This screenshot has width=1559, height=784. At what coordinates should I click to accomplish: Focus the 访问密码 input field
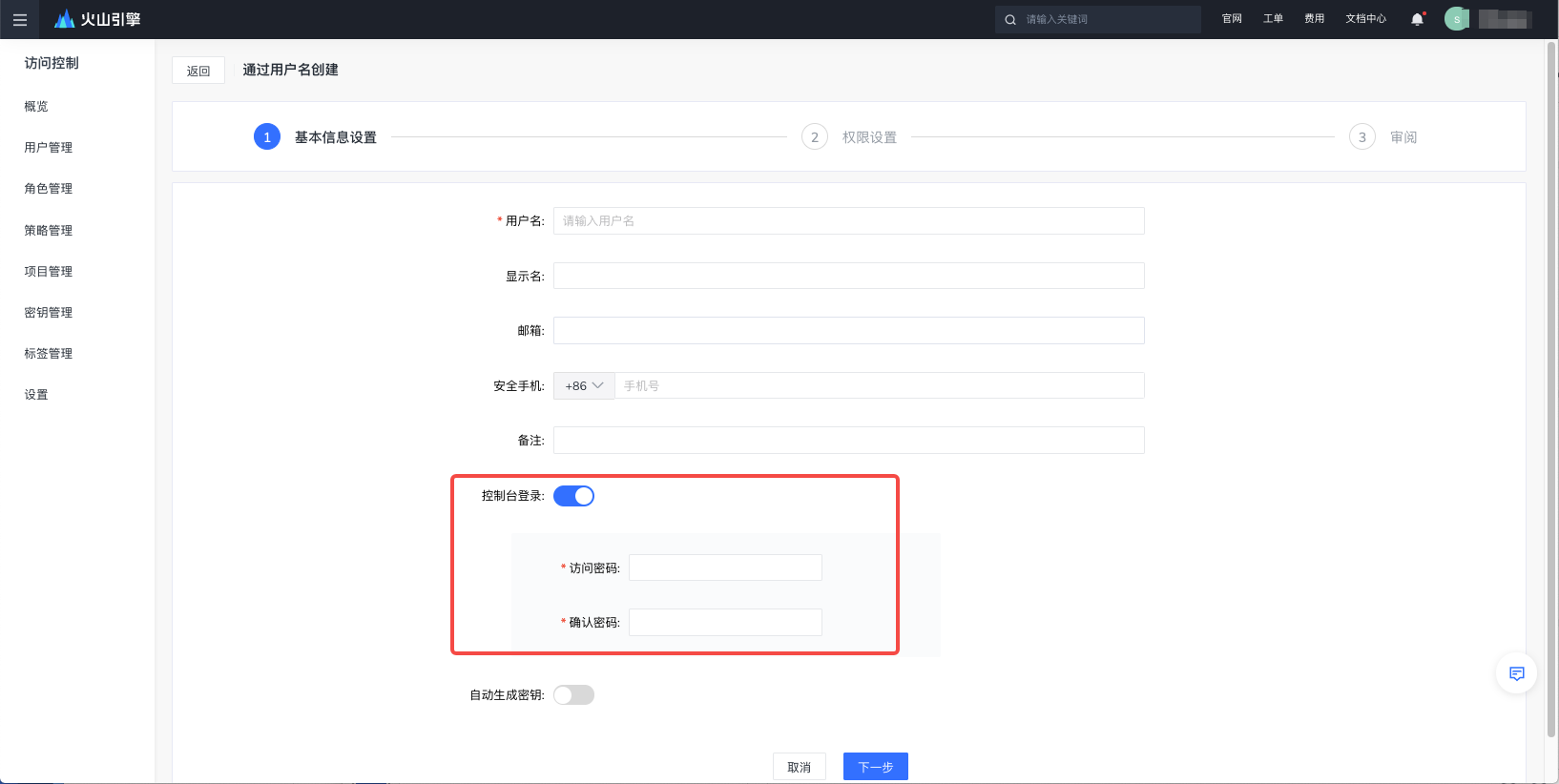pos(725,567)
